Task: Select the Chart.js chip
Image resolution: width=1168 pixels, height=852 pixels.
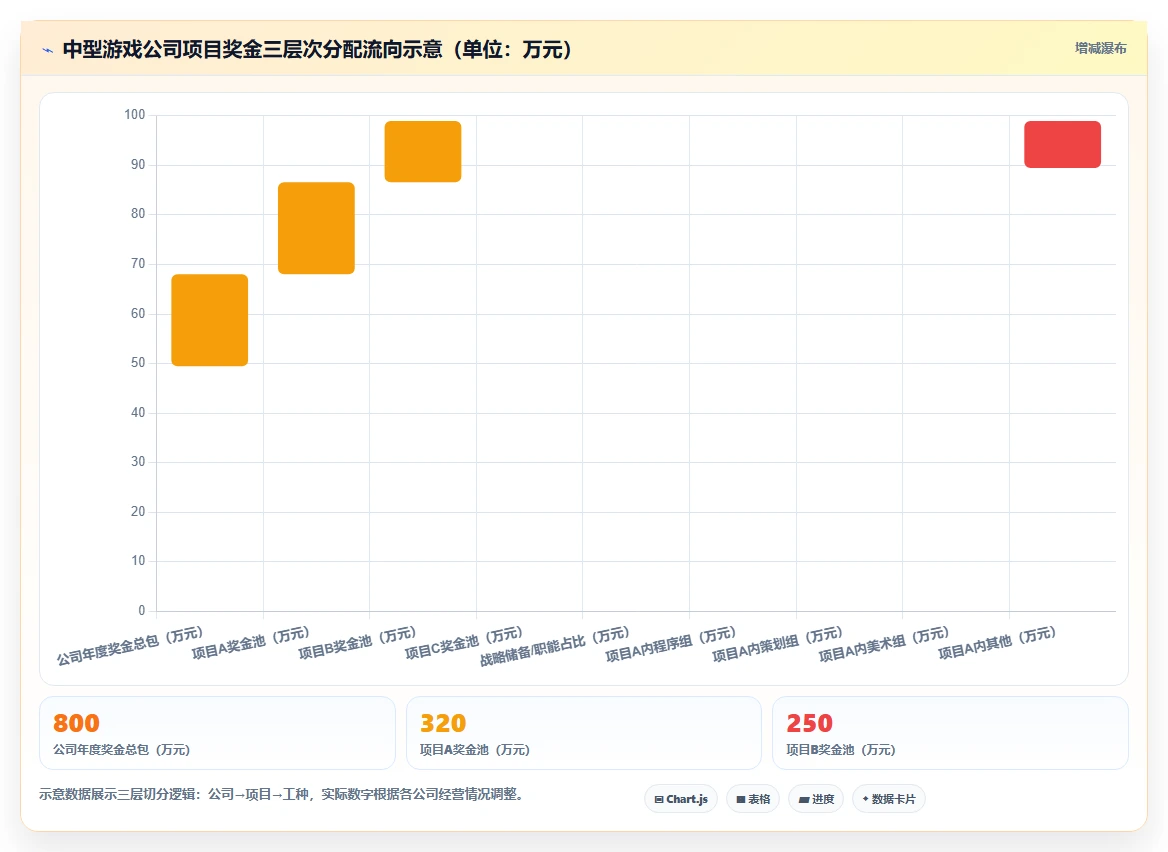Action: coord(681,799)
